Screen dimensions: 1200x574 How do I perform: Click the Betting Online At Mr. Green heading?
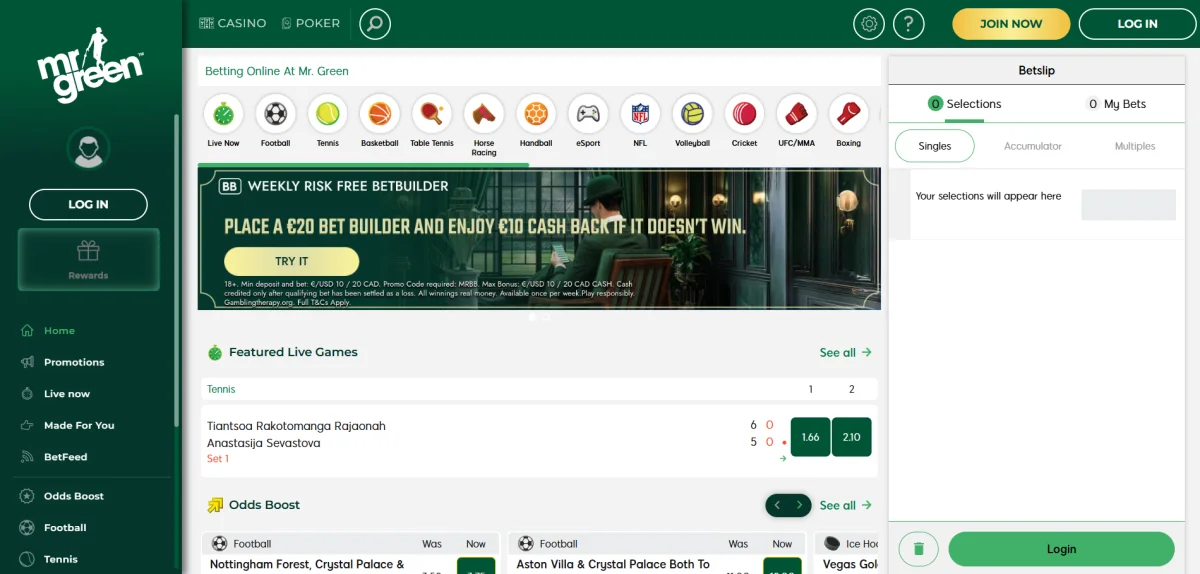[x=277, y=71]
